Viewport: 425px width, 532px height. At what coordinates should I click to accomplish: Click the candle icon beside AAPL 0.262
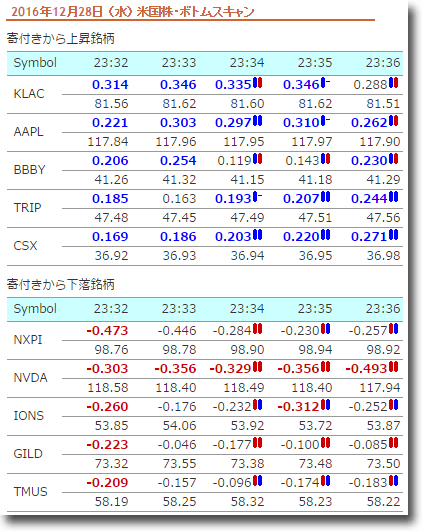pos(393,120)
